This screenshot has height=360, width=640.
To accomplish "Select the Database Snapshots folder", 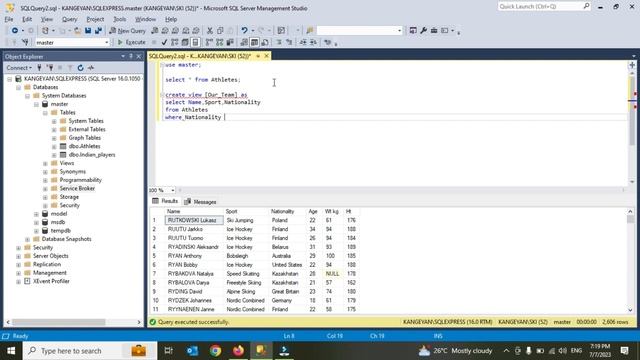I will pyautogui.click(x=67, y=239).
